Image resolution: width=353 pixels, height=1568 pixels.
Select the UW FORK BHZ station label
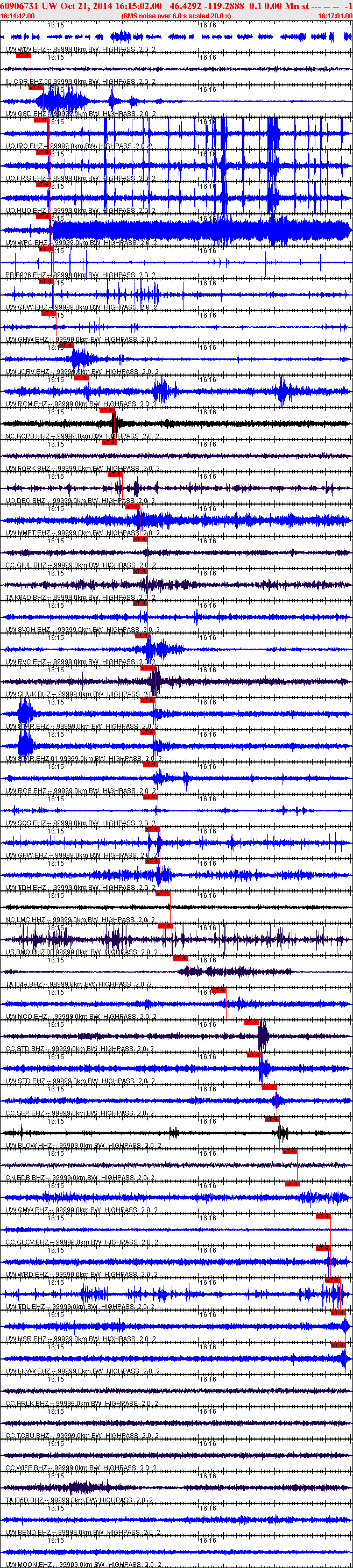(82, 469)
